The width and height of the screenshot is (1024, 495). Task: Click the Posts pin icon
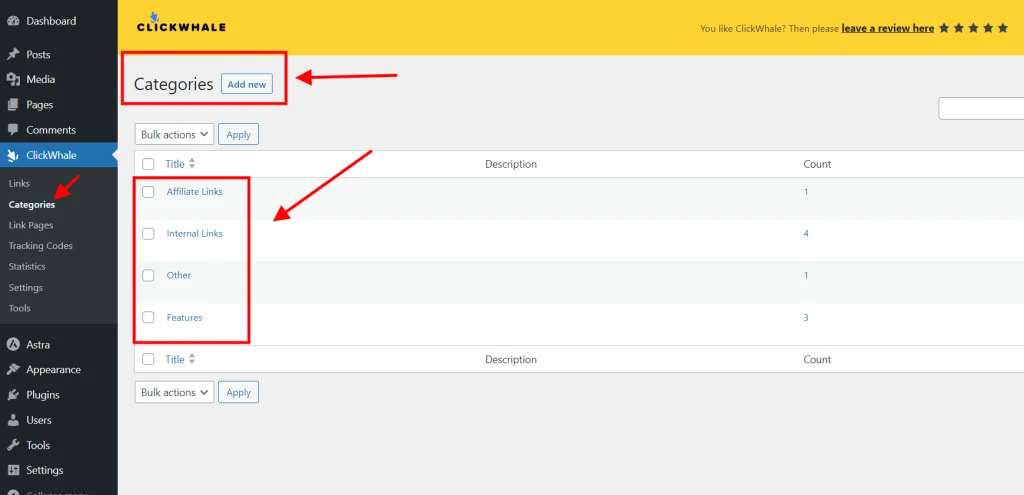click(13, 55)
